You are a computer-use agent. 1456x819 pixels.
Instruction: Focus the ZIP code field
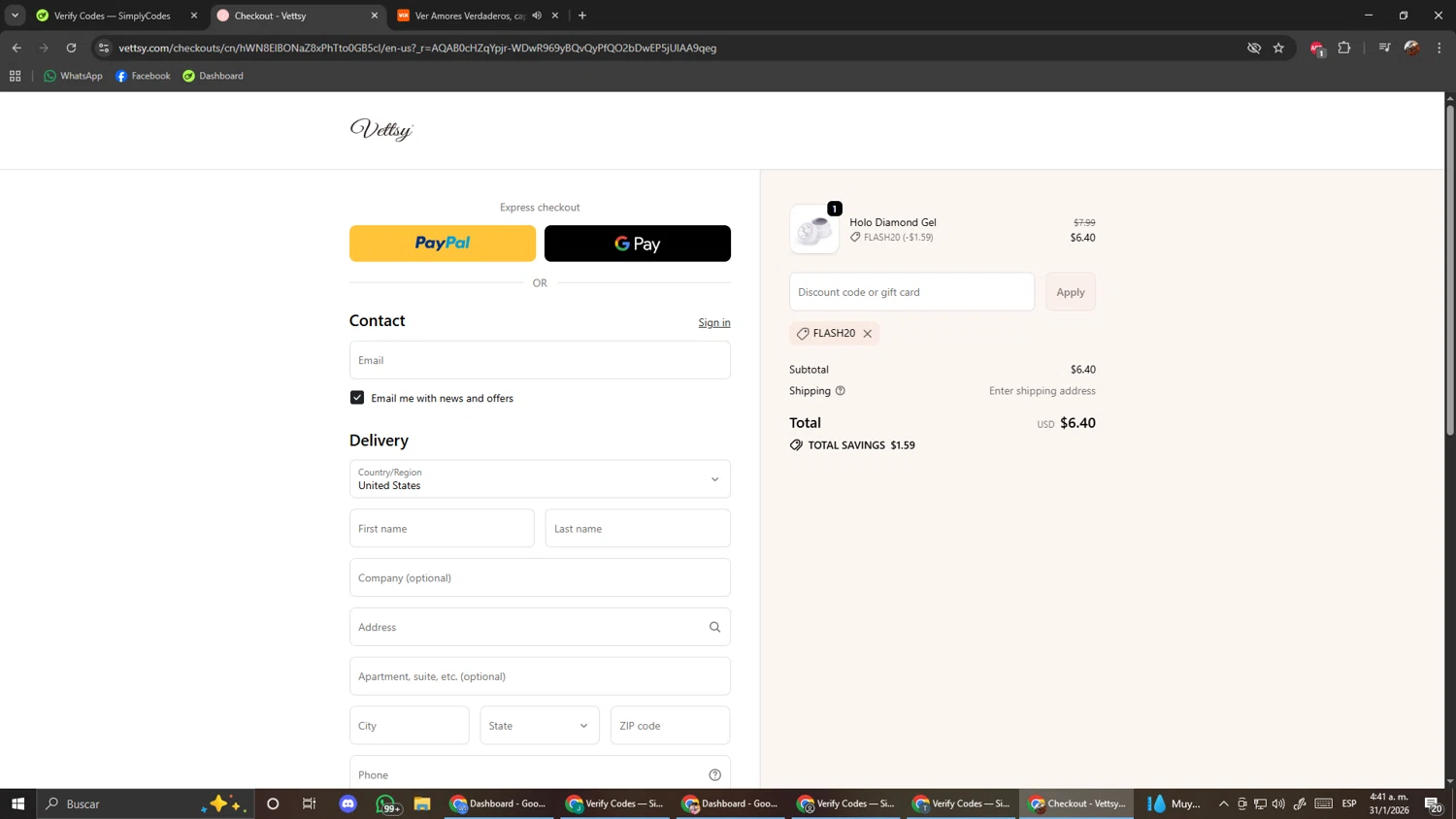670,726
